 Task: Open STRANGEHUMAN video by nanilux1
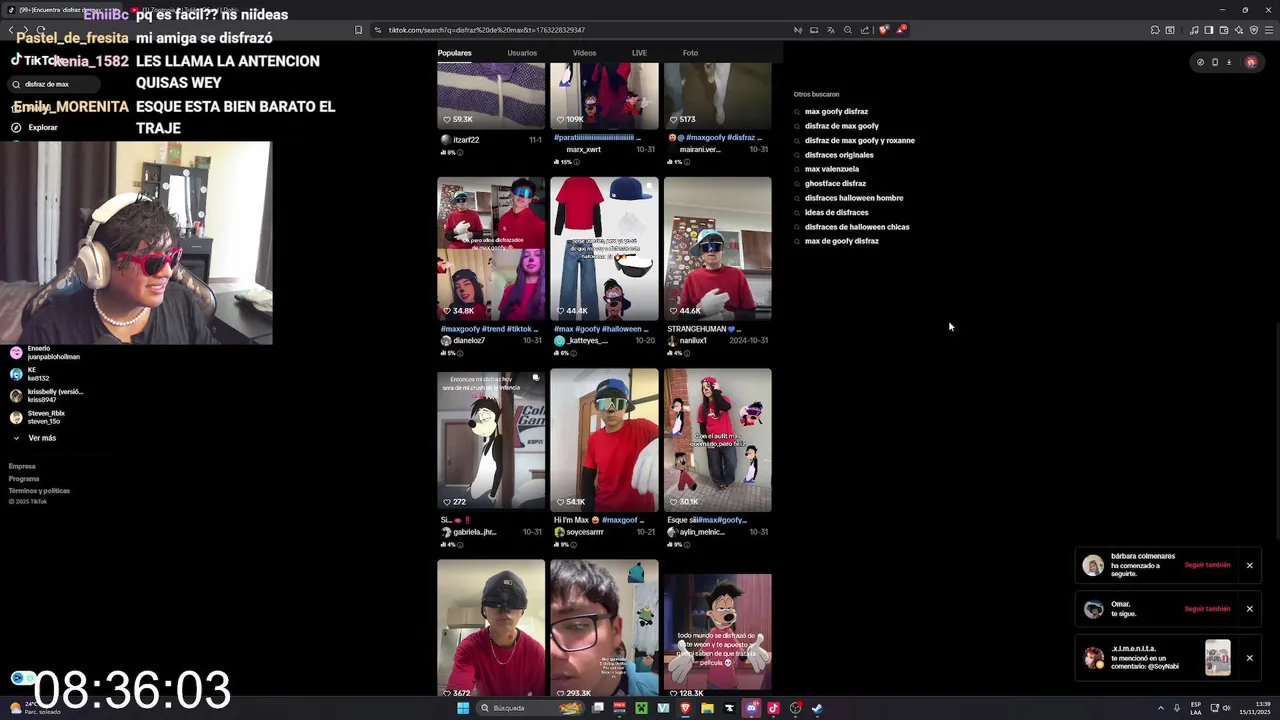(717, 248)
